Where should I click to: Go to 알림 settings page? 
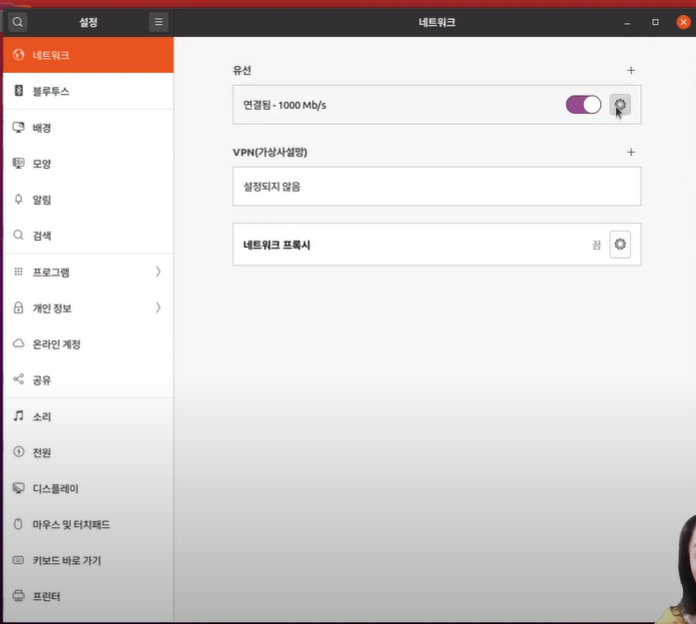pyautogui.click(x=88, y=199)
